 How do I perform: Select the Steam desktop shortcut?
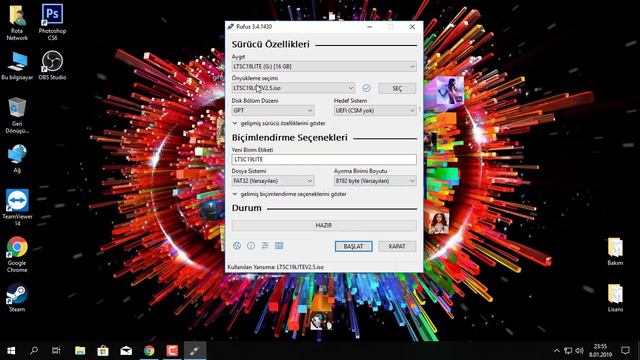click(17, 298)
